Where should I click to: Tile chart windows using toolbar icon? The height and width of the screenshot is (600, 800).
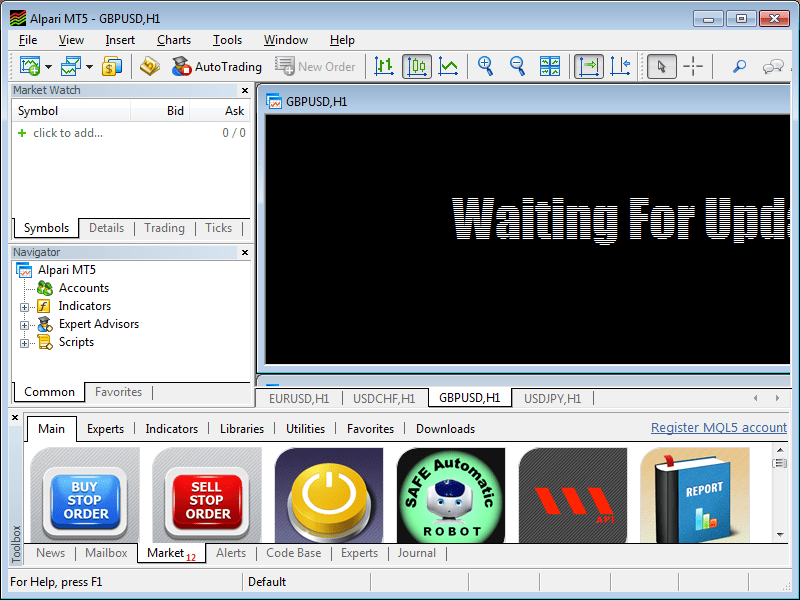(x=550, y=67)
